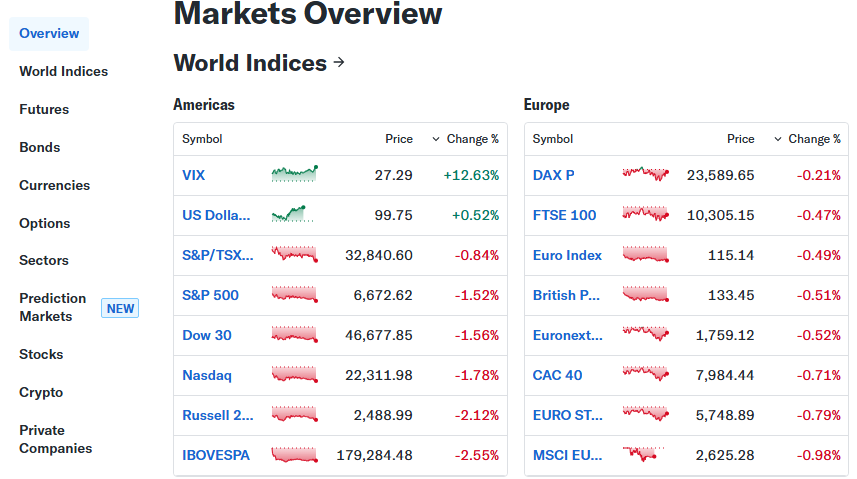Sort Europe table by Change % dropdown
The width and height of the screenshot is (857, 479).
(808, 139)
